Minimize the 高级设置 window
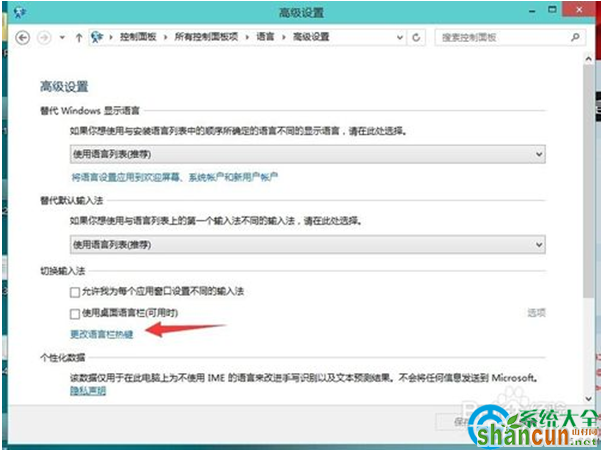This screenshot has height=452, width=602. pos(532,11)
